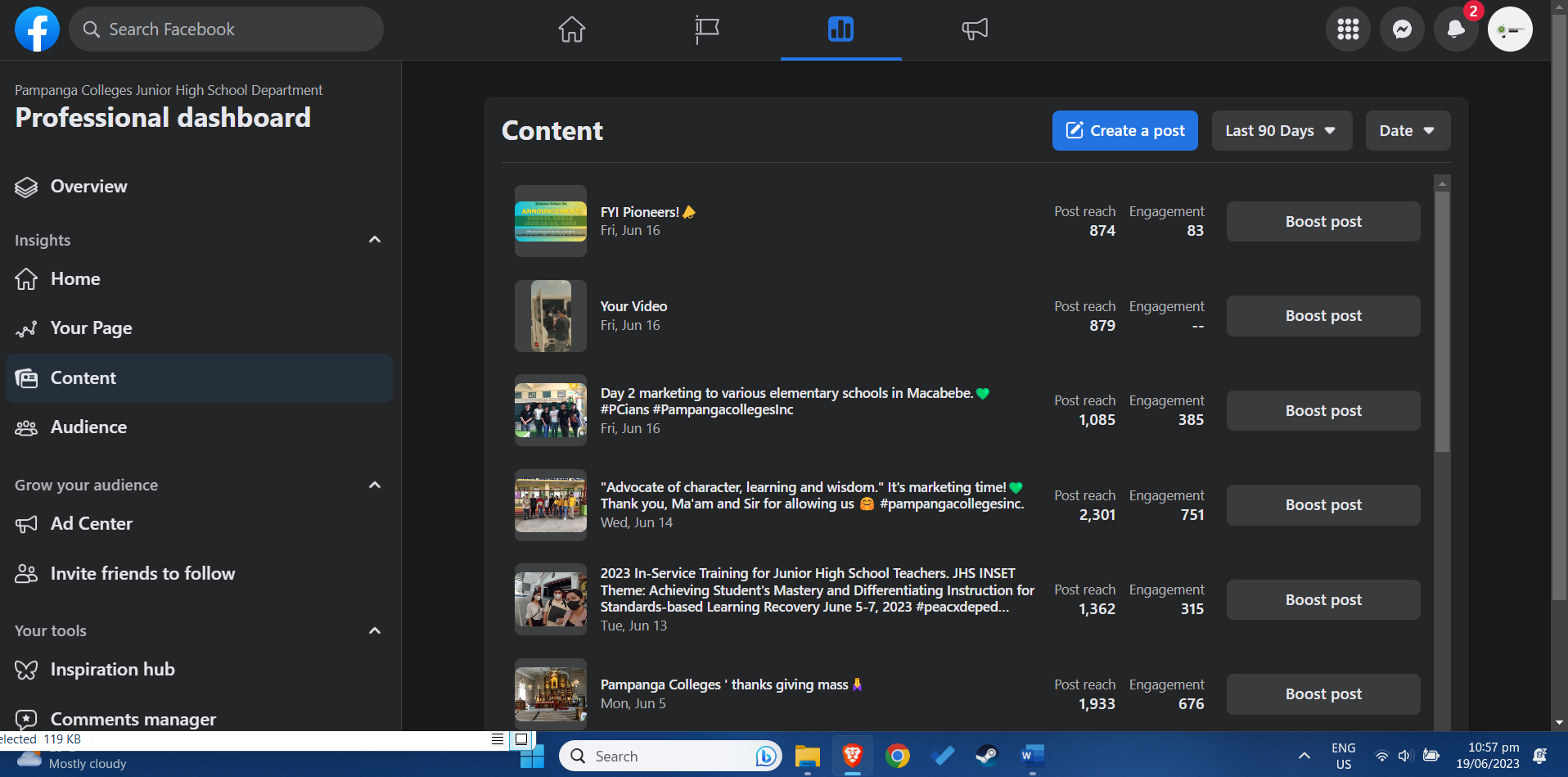Open File Explorer from the taskbar

coord(808,756)
